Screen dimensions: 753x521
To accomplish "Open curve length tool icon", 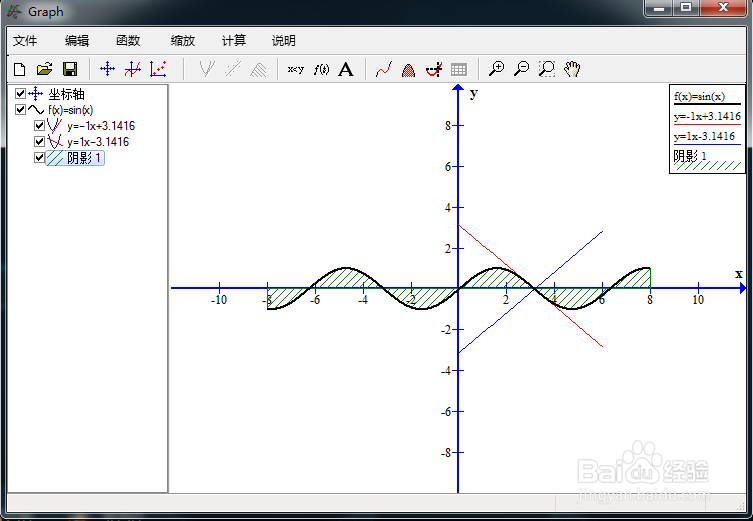I will 434,69.
